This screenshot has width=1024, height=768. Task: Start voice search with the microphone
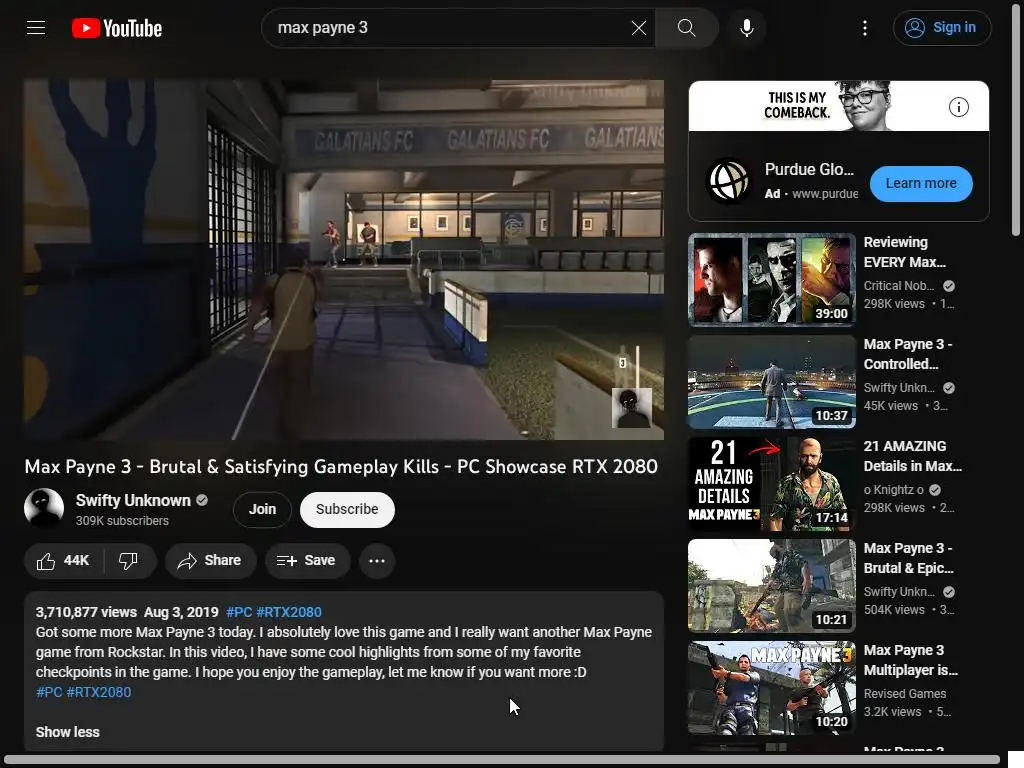tap(746, 27)
